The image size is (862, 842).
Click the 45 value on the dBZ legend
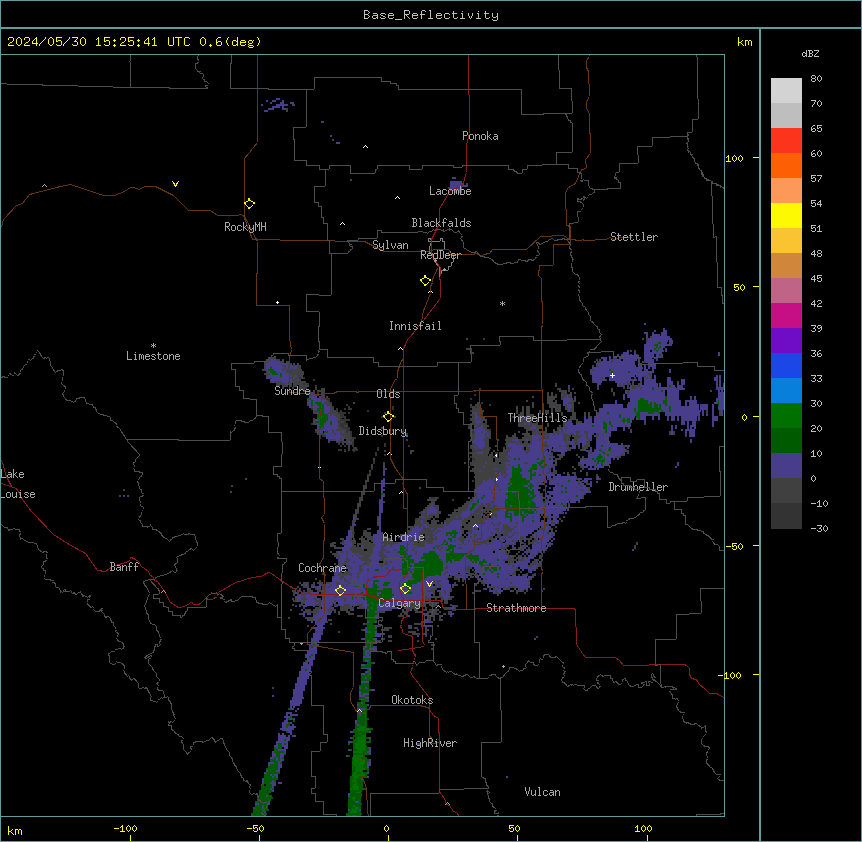point(816,279)
